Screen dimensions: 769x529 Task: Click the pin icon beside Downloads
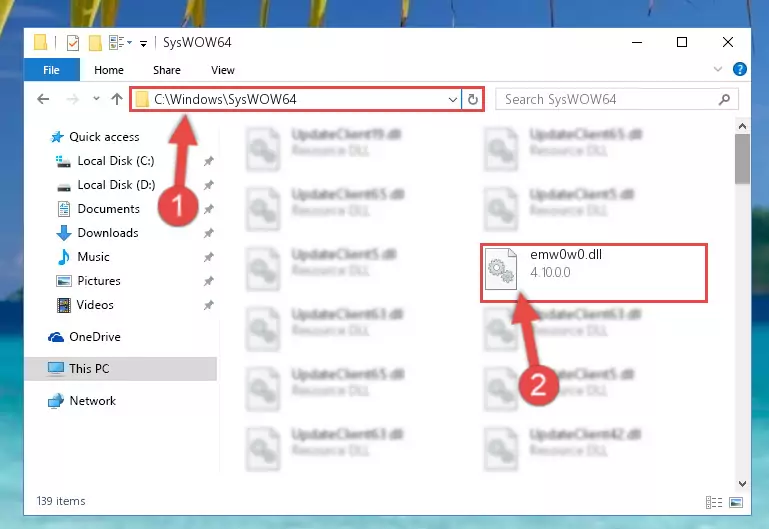pyautogui.click(x=209, y=233)
